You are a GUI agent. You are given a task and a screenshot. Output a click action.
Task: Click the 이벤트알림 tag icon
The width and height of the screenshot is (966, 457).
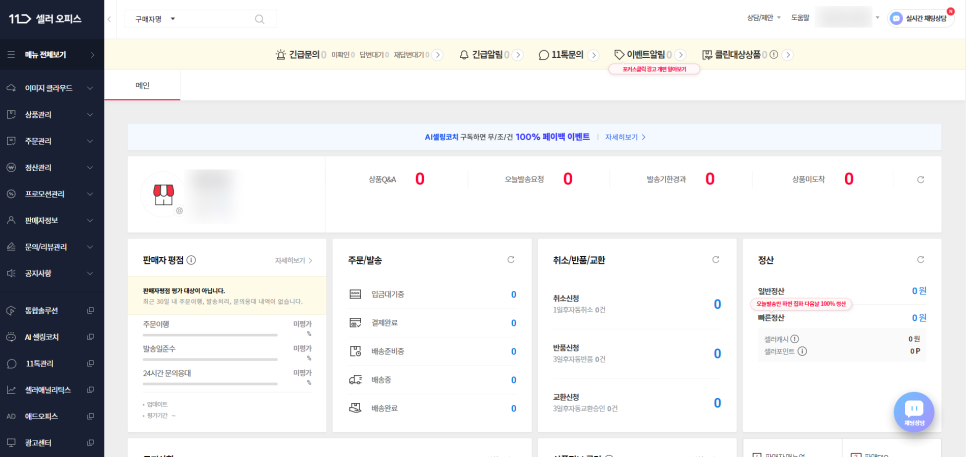tap(619, 55)
